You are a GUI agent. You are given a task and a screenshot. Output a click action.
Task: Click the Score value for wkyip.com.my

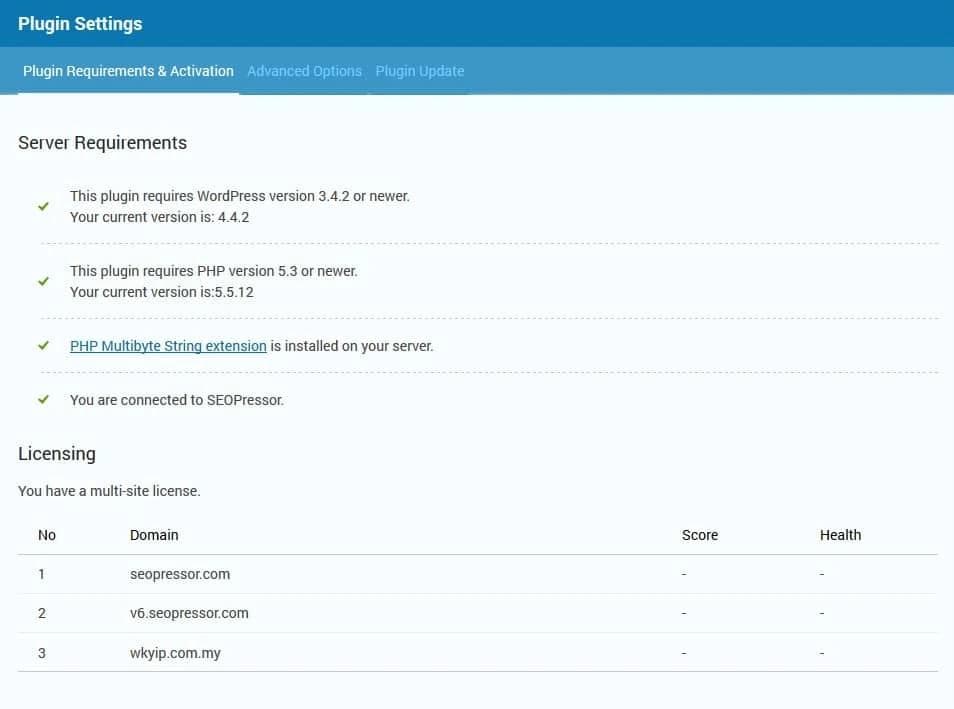tap(684, 653)
